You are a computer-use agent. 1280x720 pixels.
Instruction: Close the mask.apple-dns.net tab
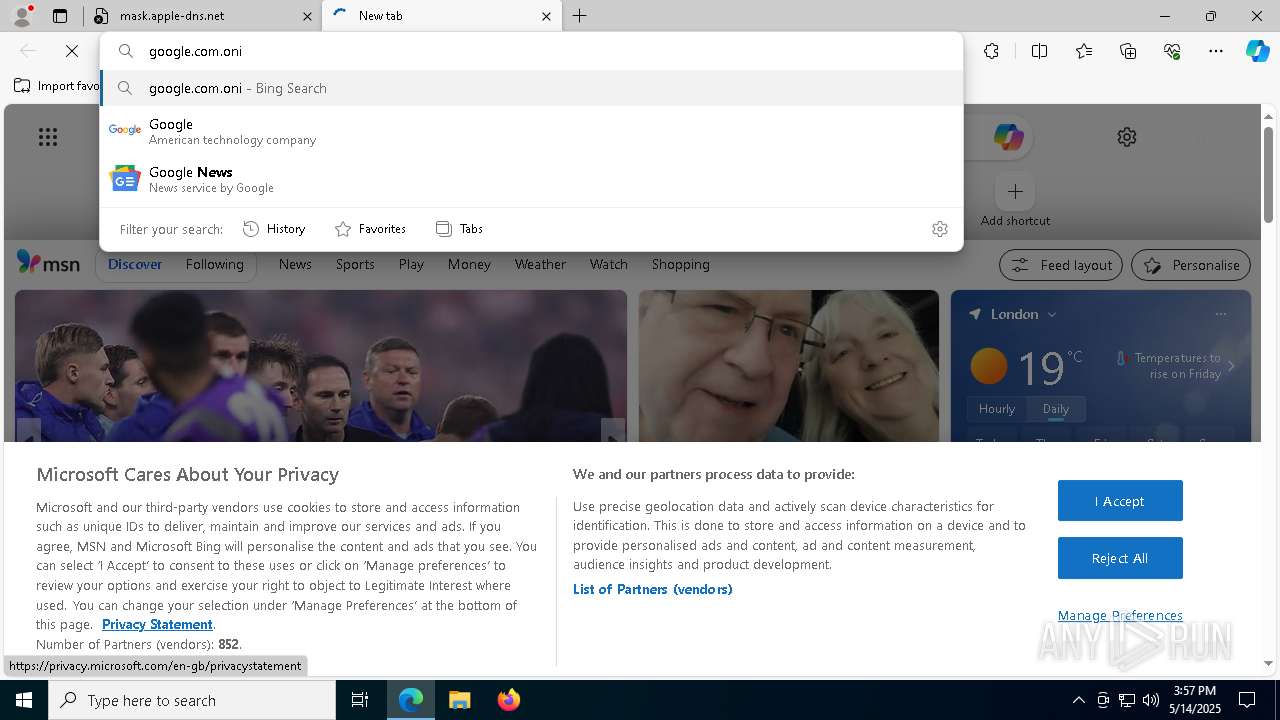(307, 16)
